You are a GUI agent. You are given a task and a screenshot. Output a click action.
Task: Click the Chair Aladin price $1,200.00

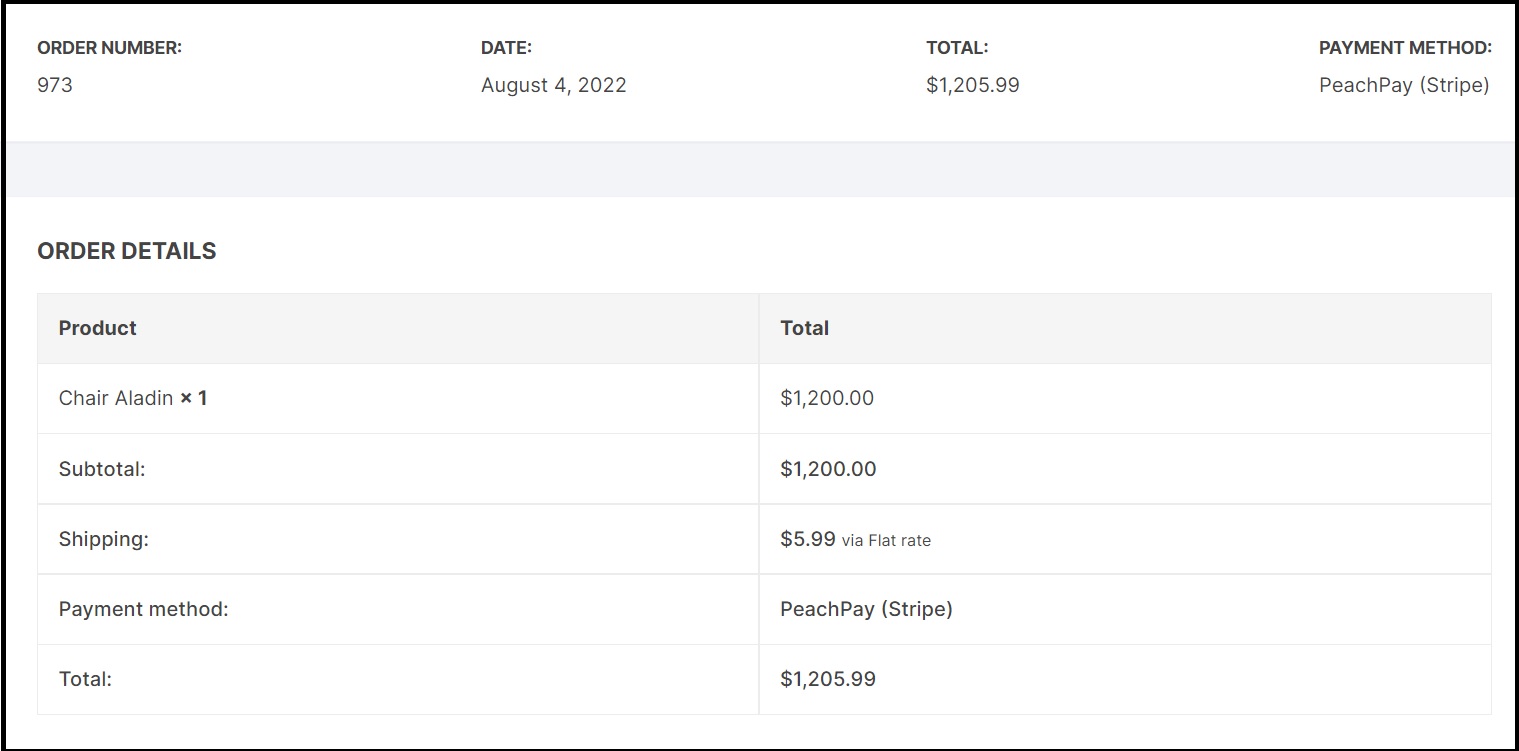pyautogui.click(x=827, y=398)
